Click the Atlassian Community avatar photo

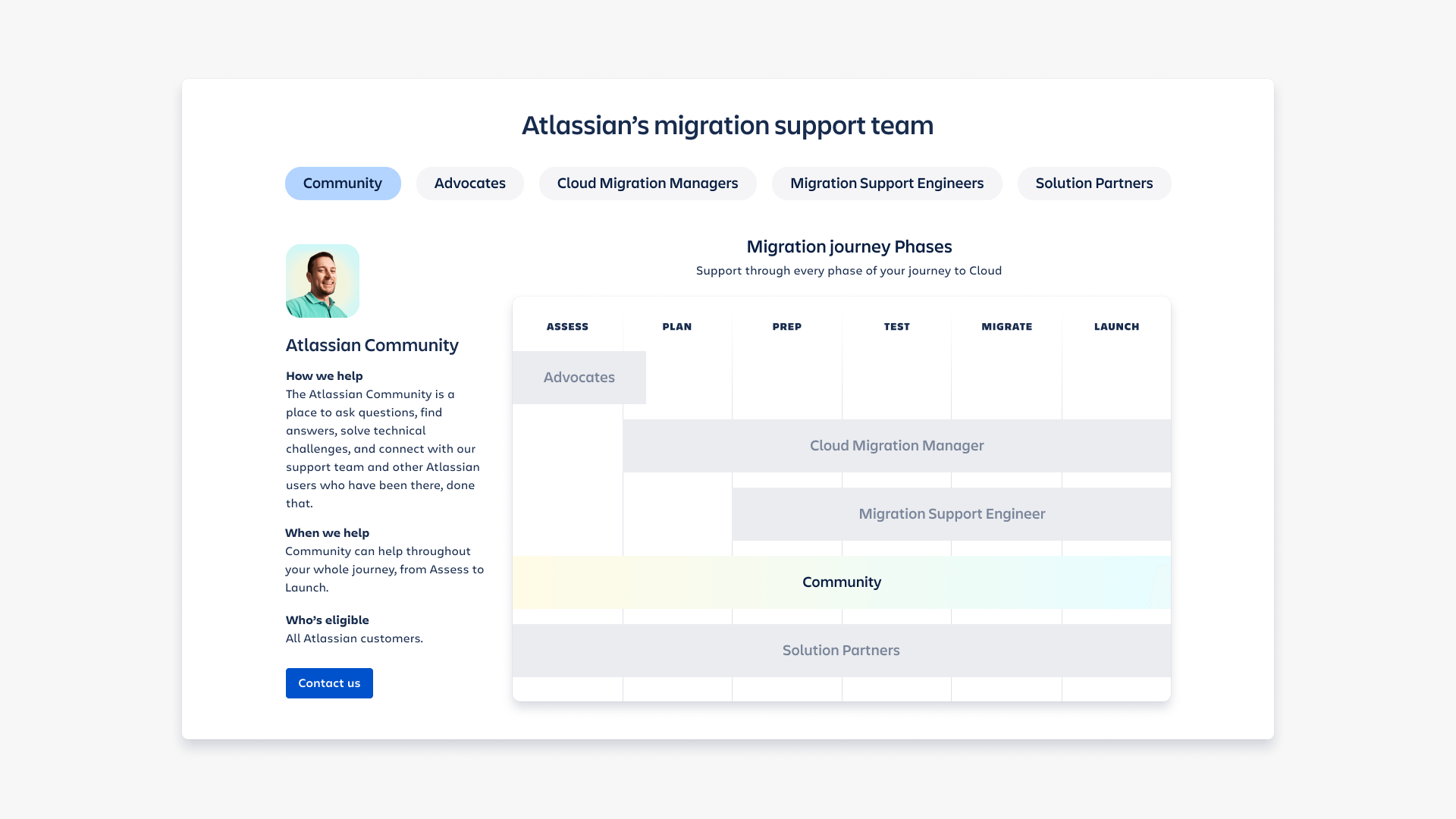pos(322,281)
